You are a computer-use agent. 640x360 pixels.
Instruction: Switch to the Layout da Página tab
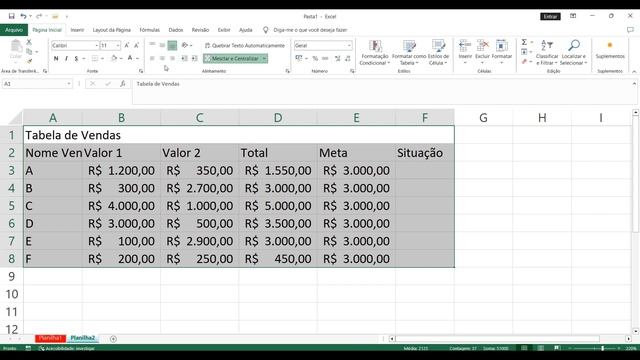click(x=111, y=30)
